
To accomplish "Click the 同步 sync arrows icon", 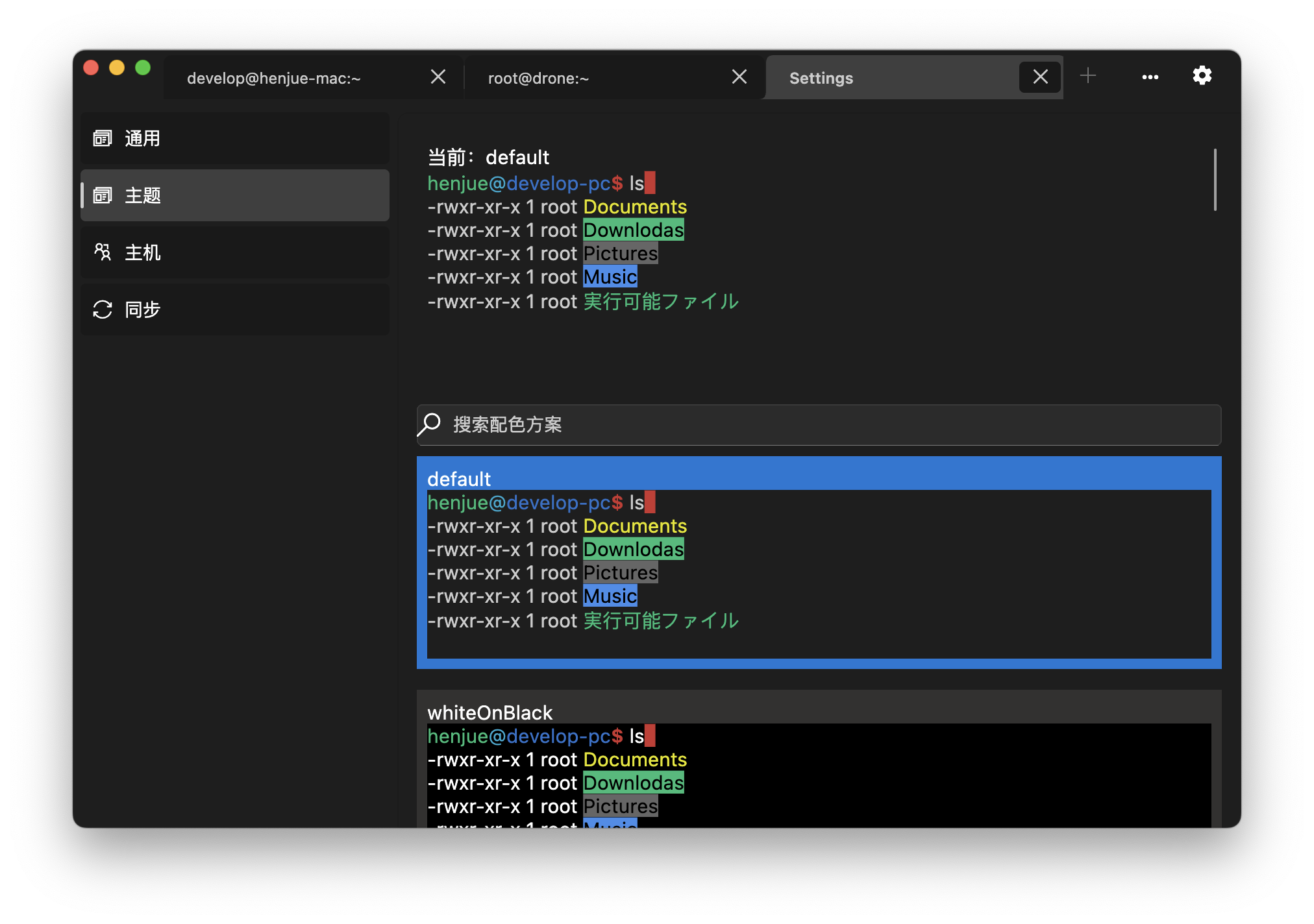I will [103, 310].
